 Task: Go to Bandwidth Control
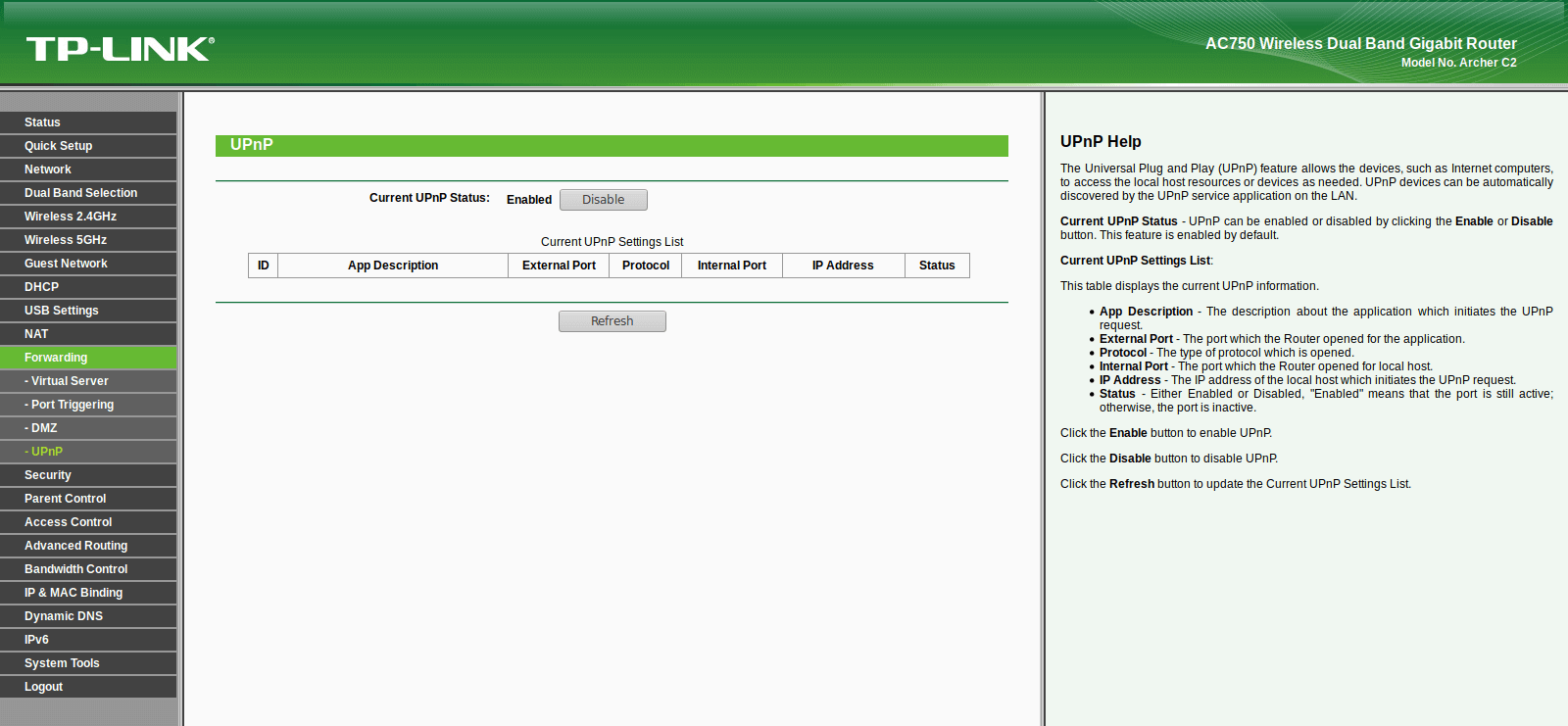88,569
